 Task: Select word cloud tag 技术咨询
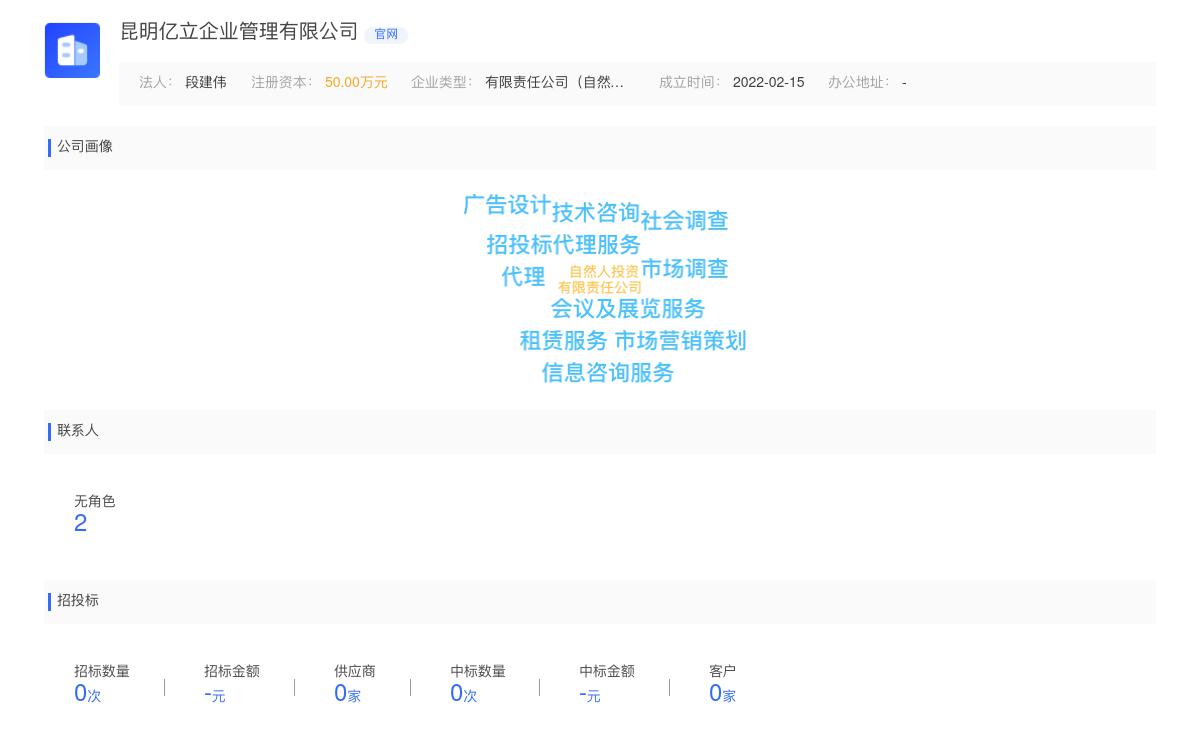(596, 213)
